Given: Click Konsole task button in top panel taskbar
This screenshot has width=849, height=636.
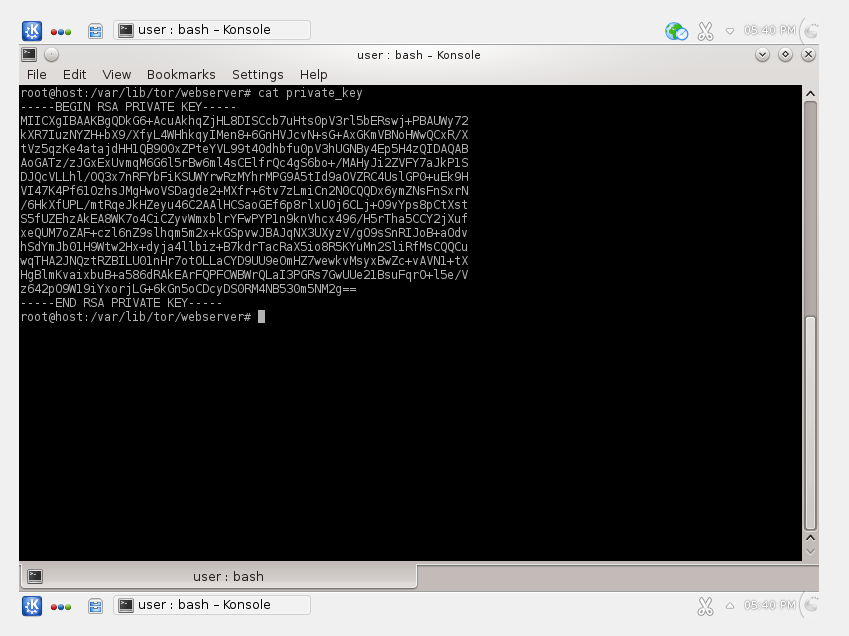Looking at the screenshot, I should (212, 30).
